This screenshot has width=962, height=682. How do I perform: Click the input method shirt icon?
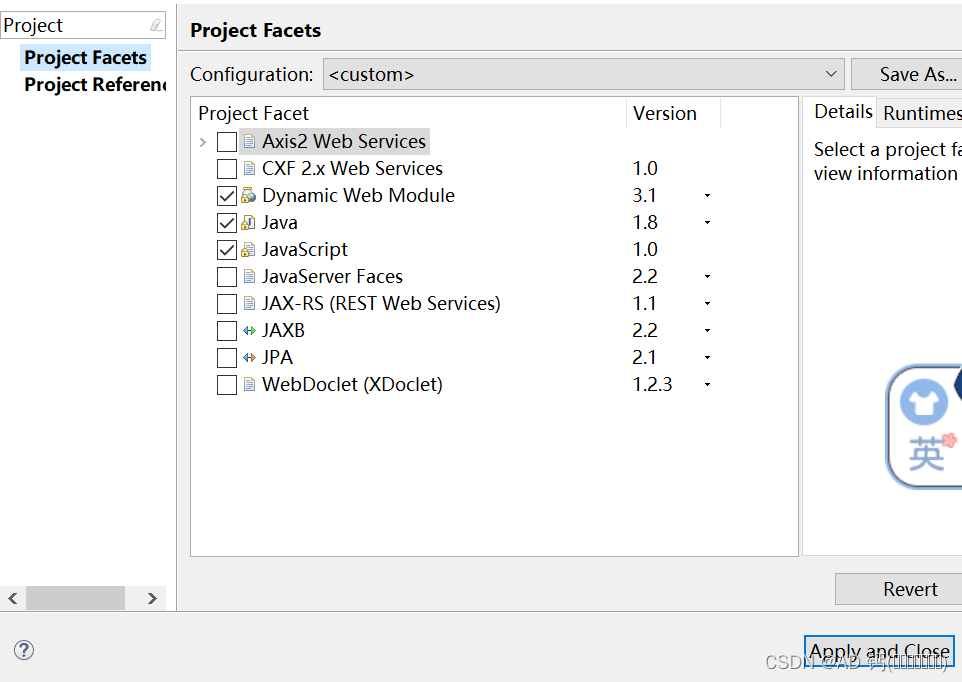click(923, 403)
